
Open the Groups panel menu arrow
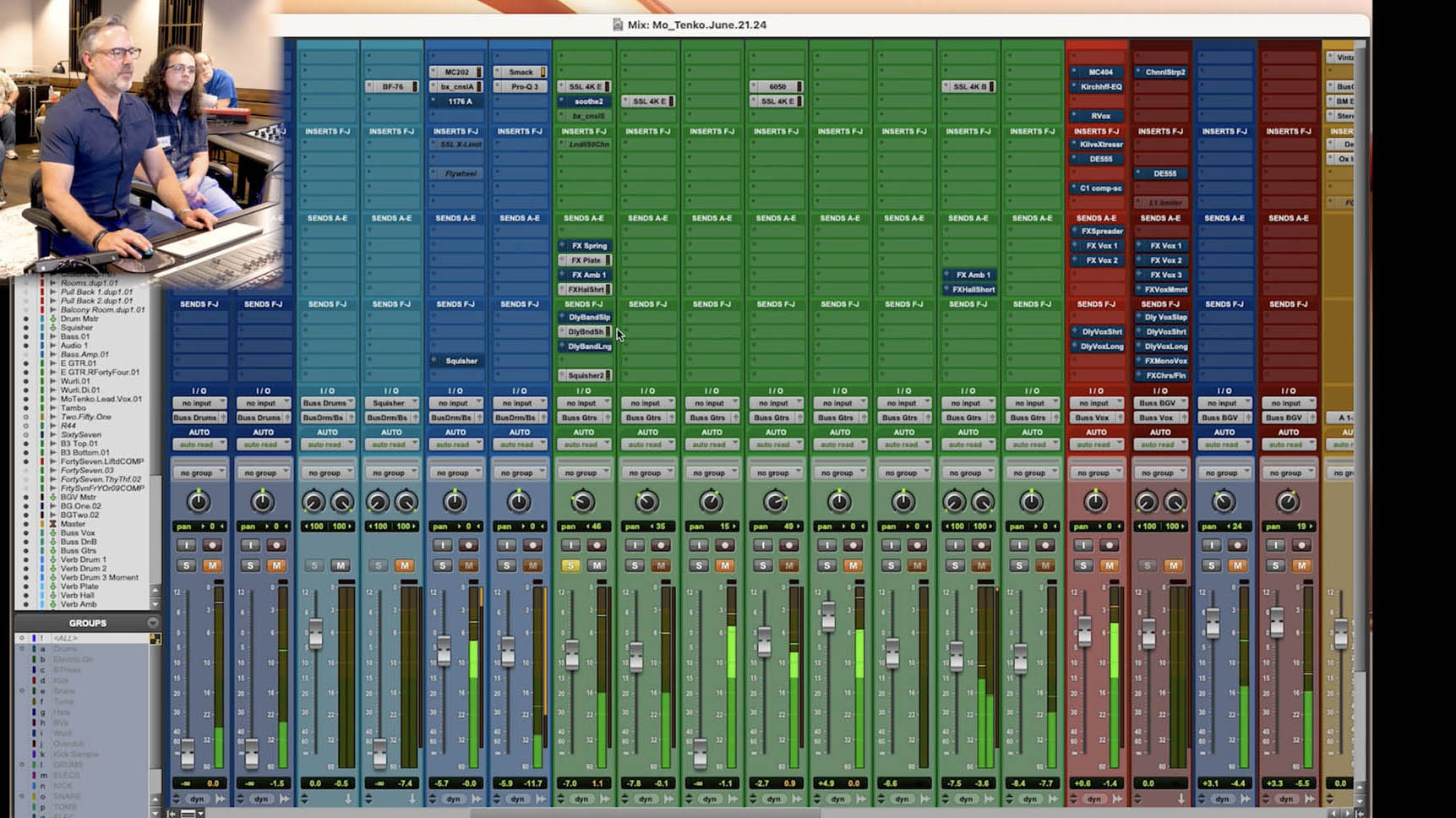click(153, 623)
